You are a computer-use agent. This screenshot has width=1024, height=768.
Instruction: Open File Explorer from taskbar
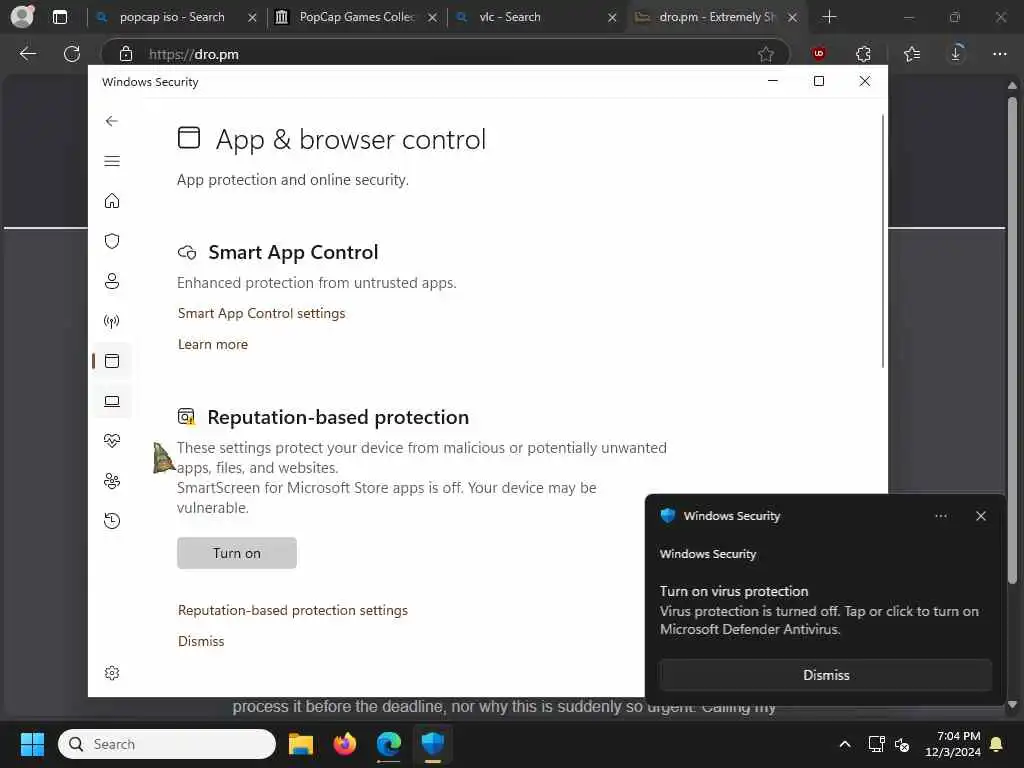coord(301,744)
